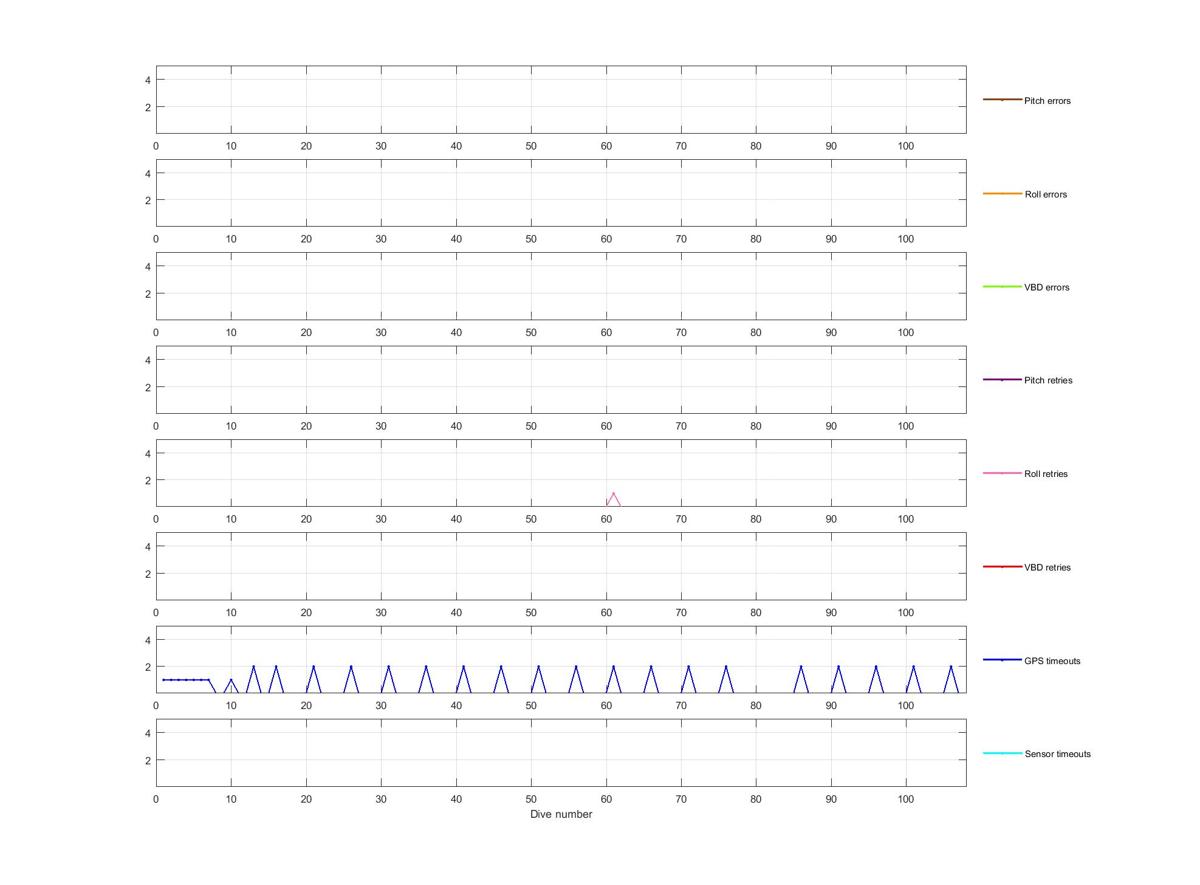Pick the cyan Sensor timeouts legend line
This screenshot has height=885, width=1200.
[1002, 753]
